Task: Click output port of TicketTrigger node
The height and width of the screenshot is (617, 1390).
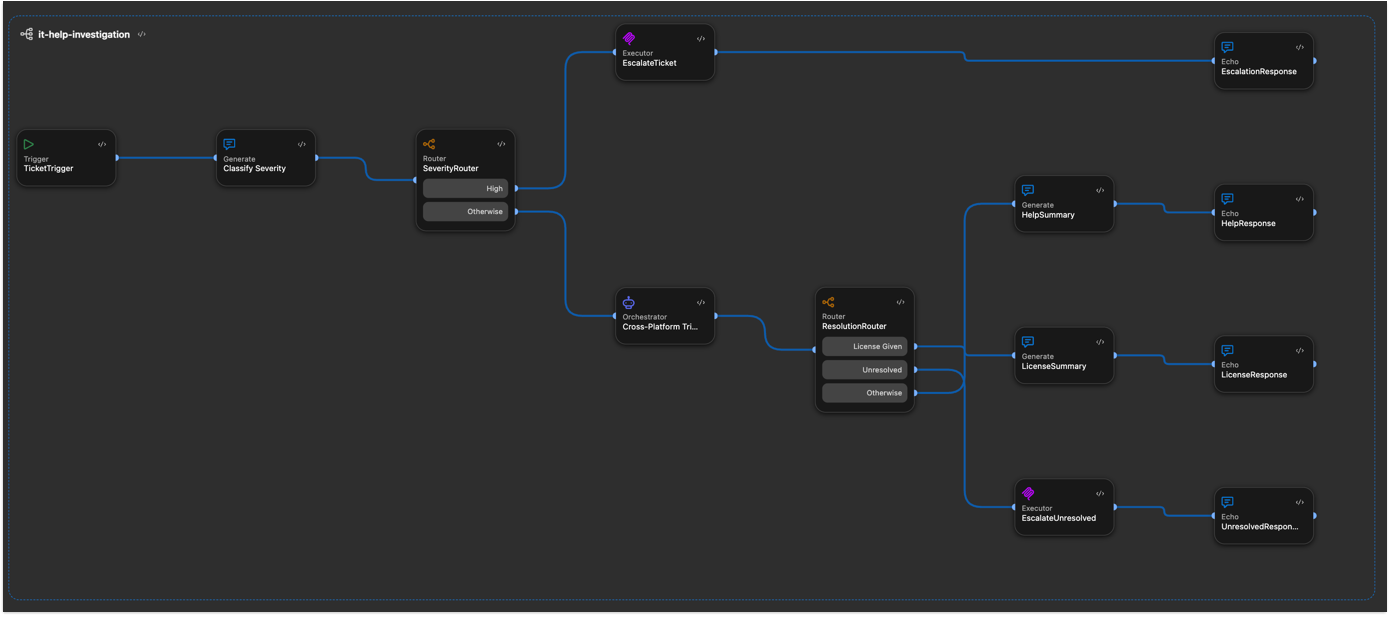Action: tap(117, 157)
